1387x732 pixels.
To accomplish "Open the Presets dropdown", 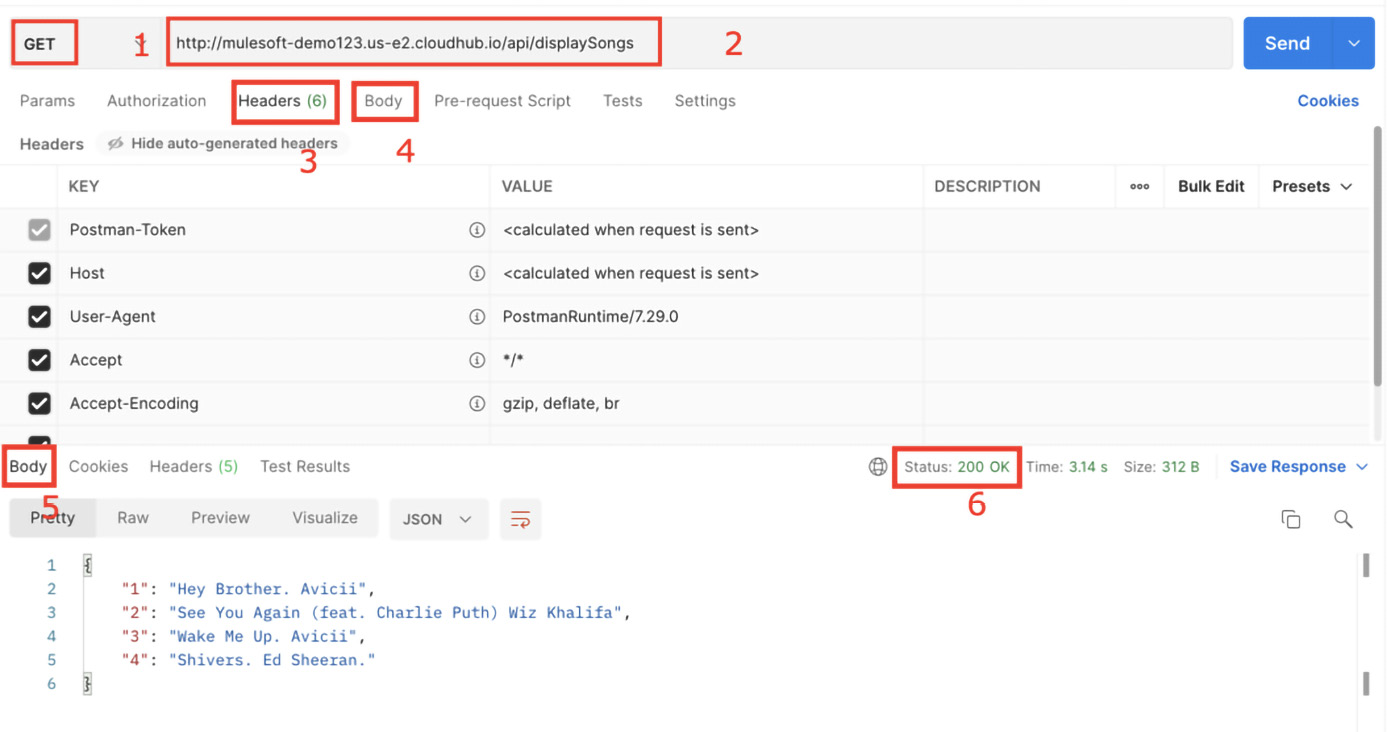I will pyautogui.click(x=1312, y=186).
